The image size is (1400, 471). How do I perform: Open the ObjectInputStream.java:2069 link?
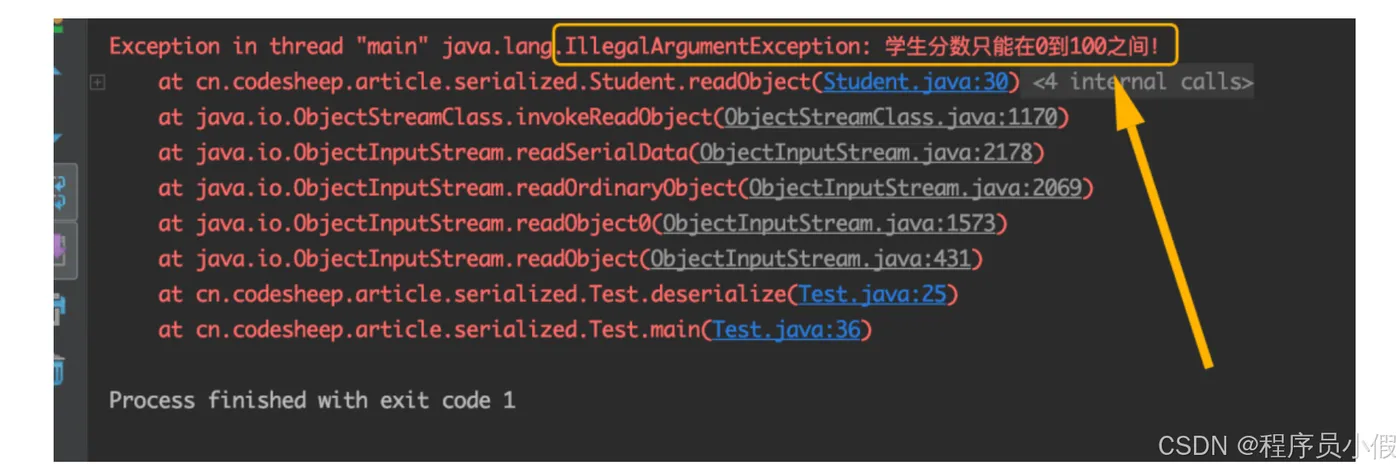pos(915,188)
